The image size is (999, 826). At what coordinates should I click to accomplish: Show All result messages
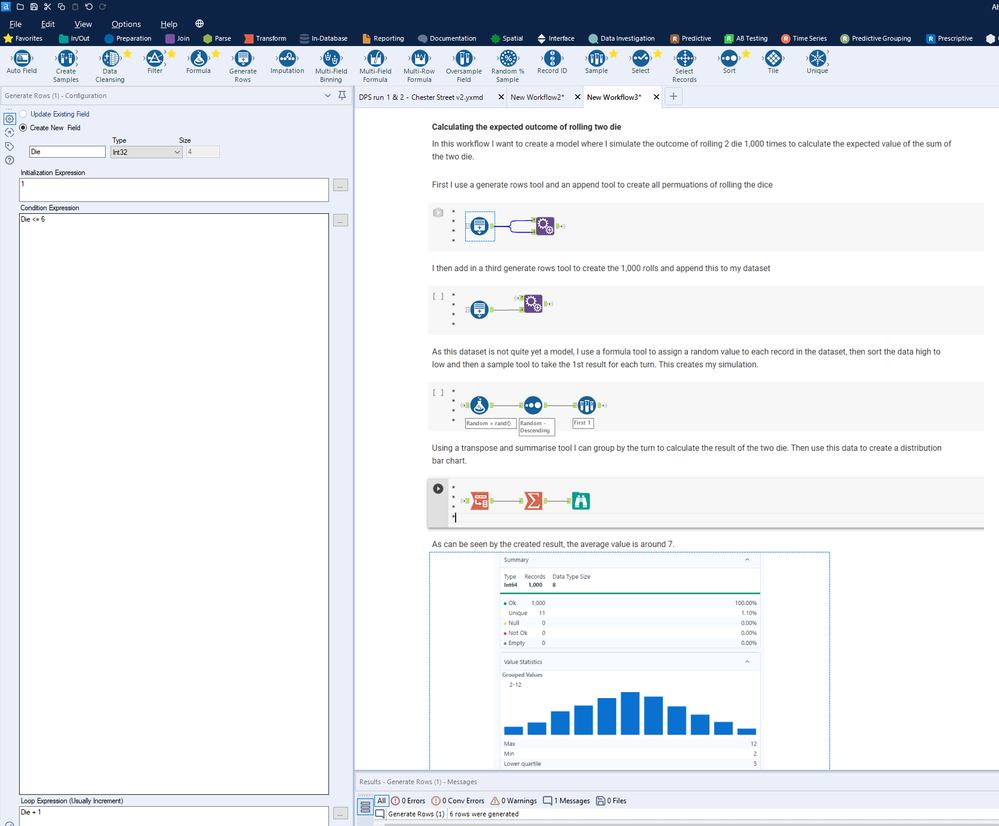382,801
